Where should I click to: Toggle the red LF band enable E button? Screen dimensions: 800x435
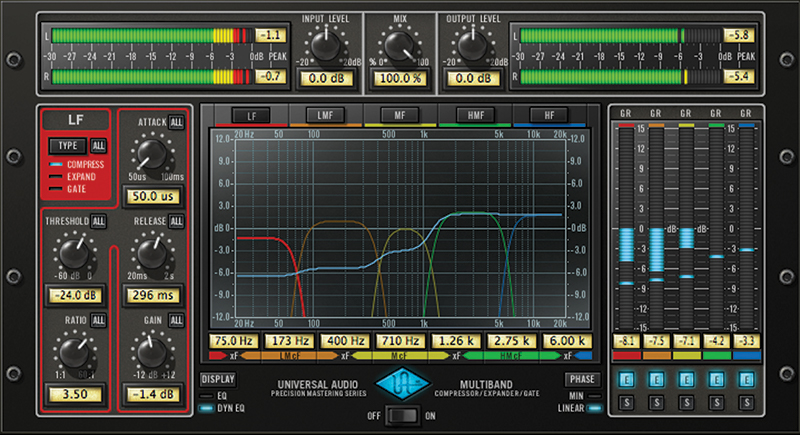coord(626,380)
